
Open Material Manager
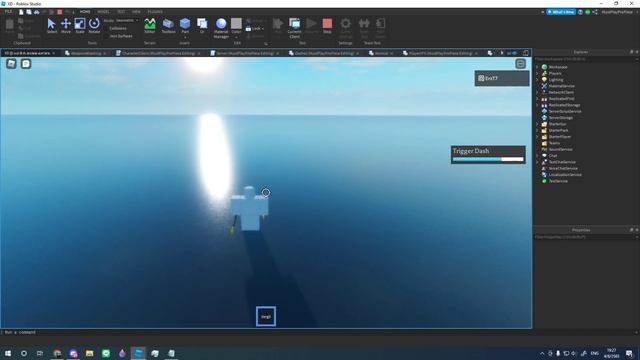(221, 28)
